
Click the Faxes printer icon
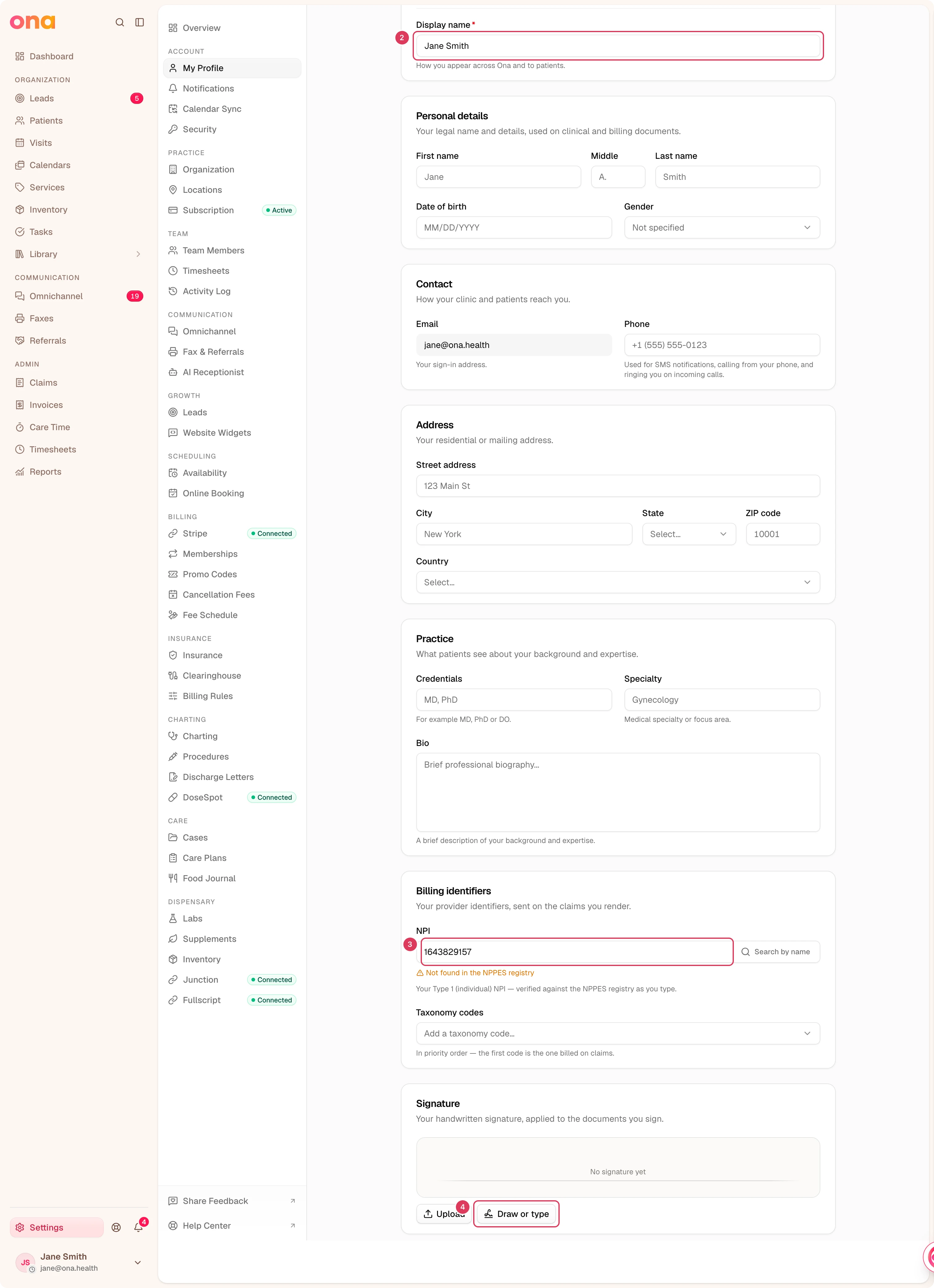click(x=20, y=318)
